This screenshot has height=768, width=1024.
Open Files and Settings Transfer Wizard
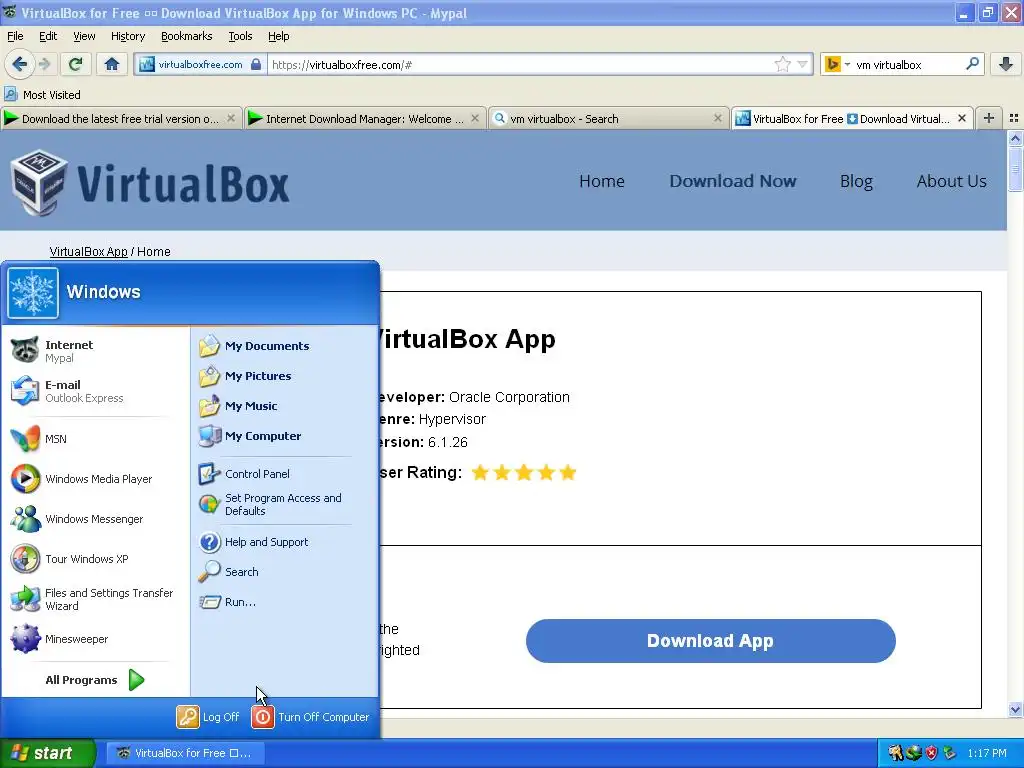97,599
